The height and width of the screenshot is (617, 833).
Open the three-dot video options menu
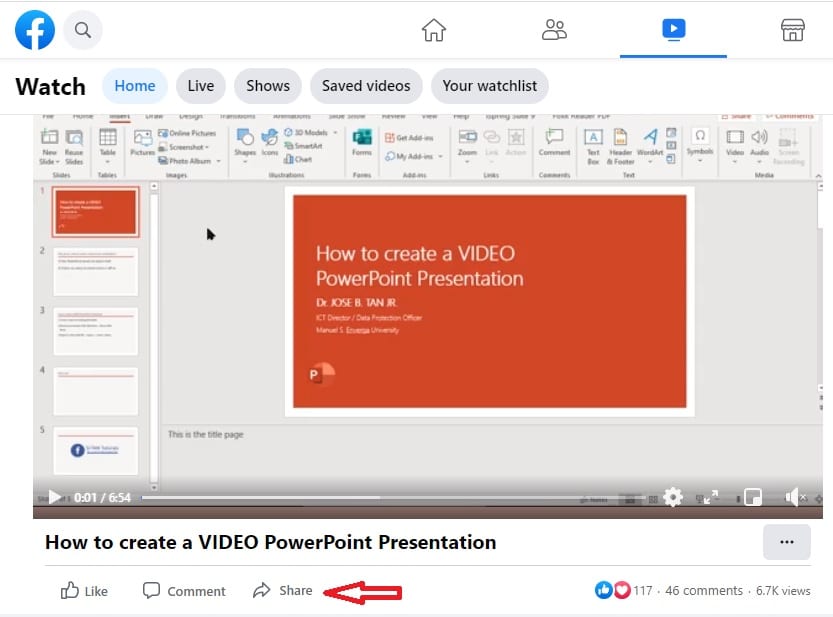787,542
